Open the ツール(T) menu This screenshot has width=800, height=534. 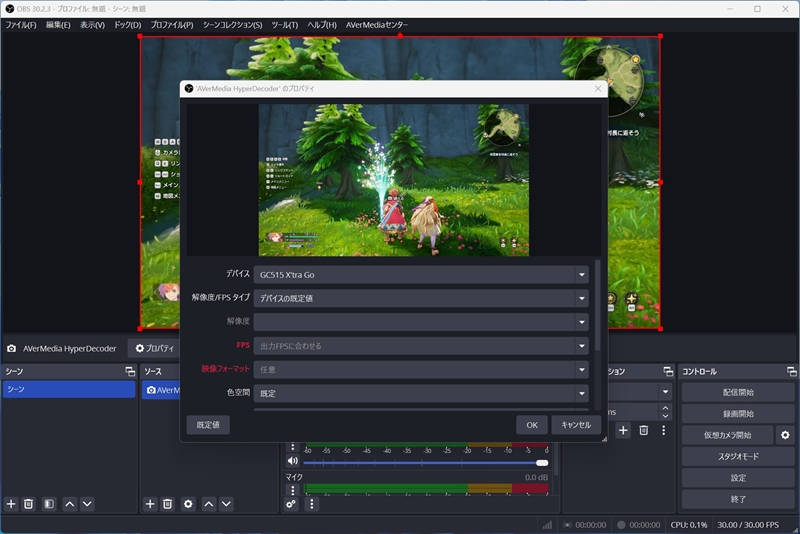point(285,24)
